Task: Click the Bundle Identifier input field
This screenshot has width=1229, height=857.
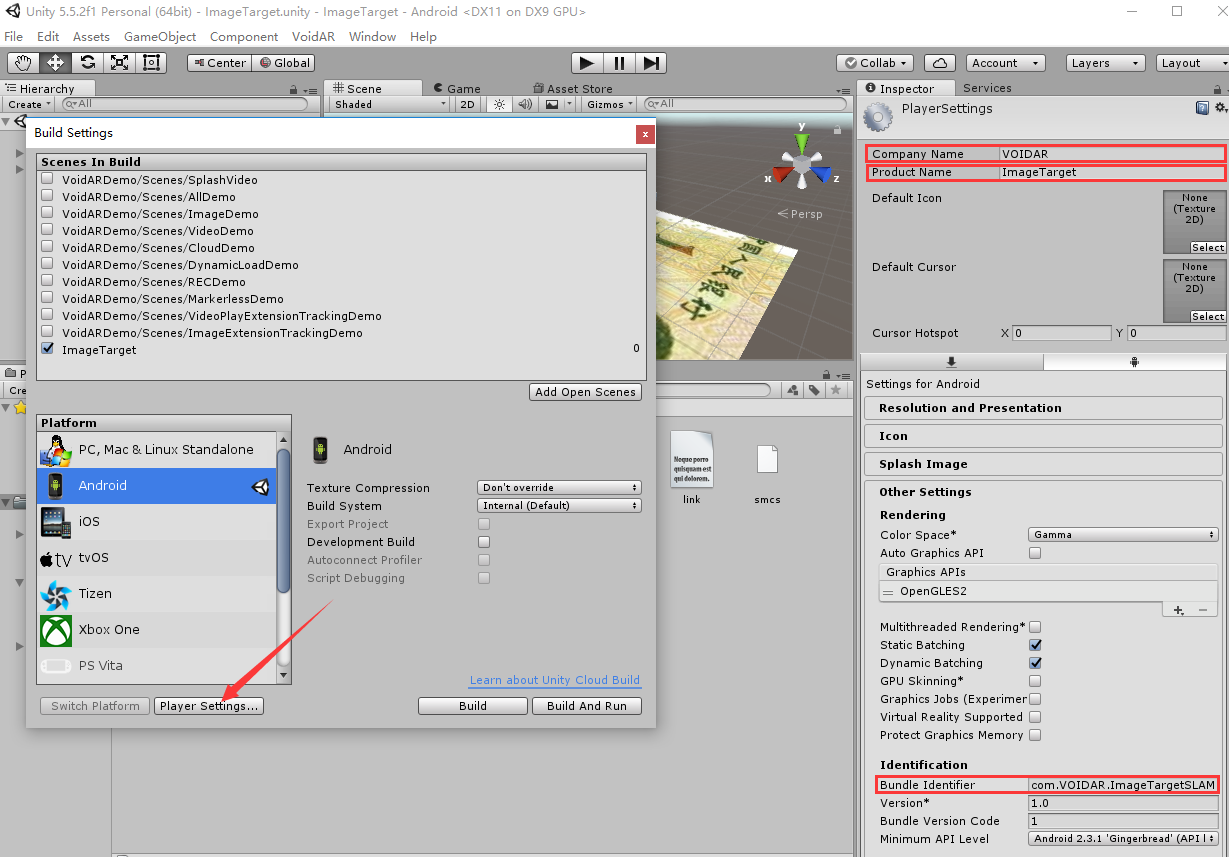Action: (x=1124, y=785)
